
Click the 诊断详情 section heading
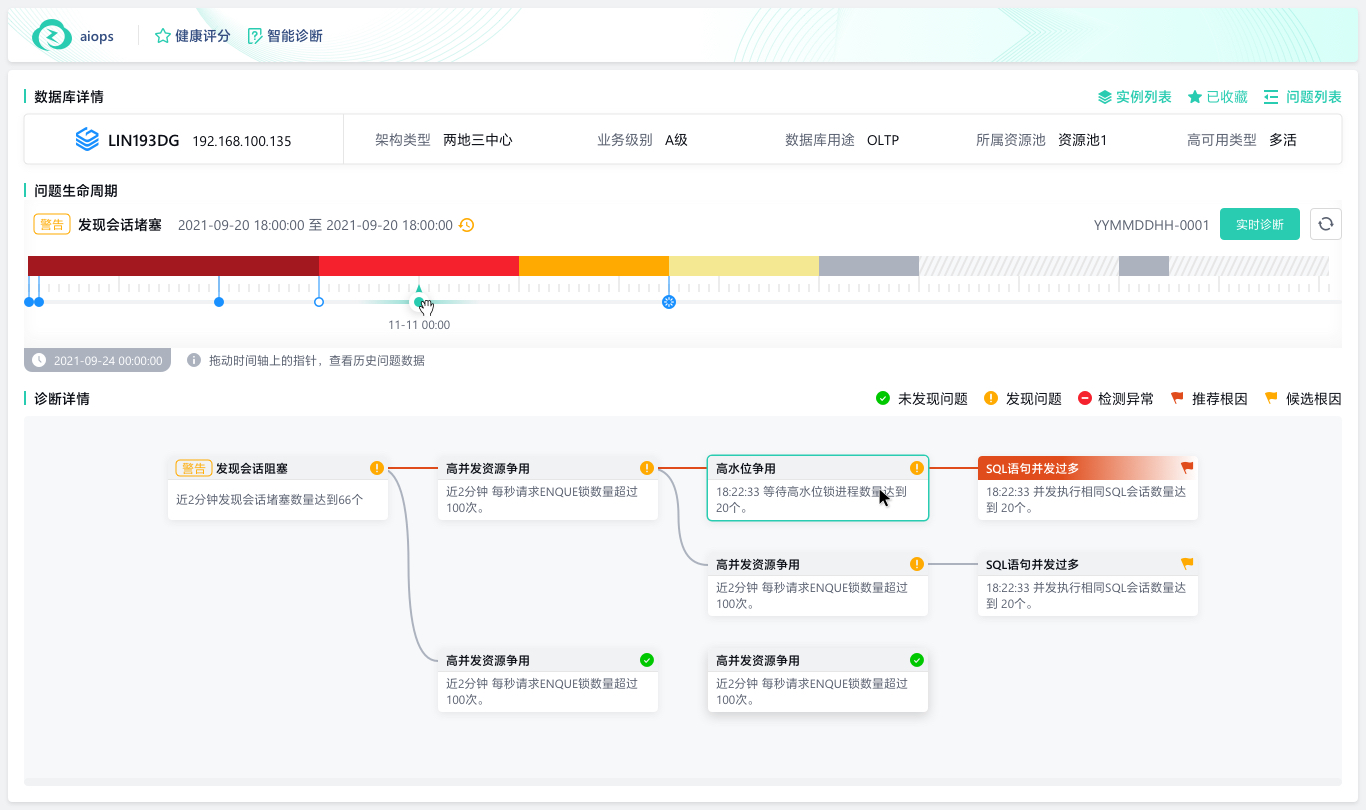62,398
